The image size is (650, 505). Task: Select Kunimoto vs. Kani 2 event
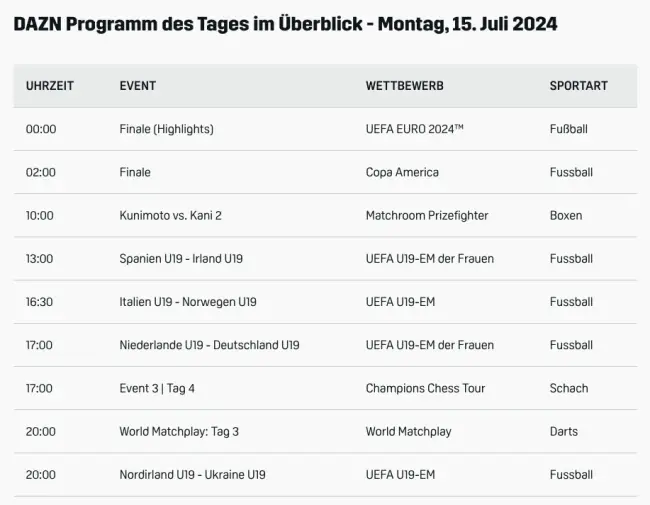pyautogui.click(x=170, y=215)
